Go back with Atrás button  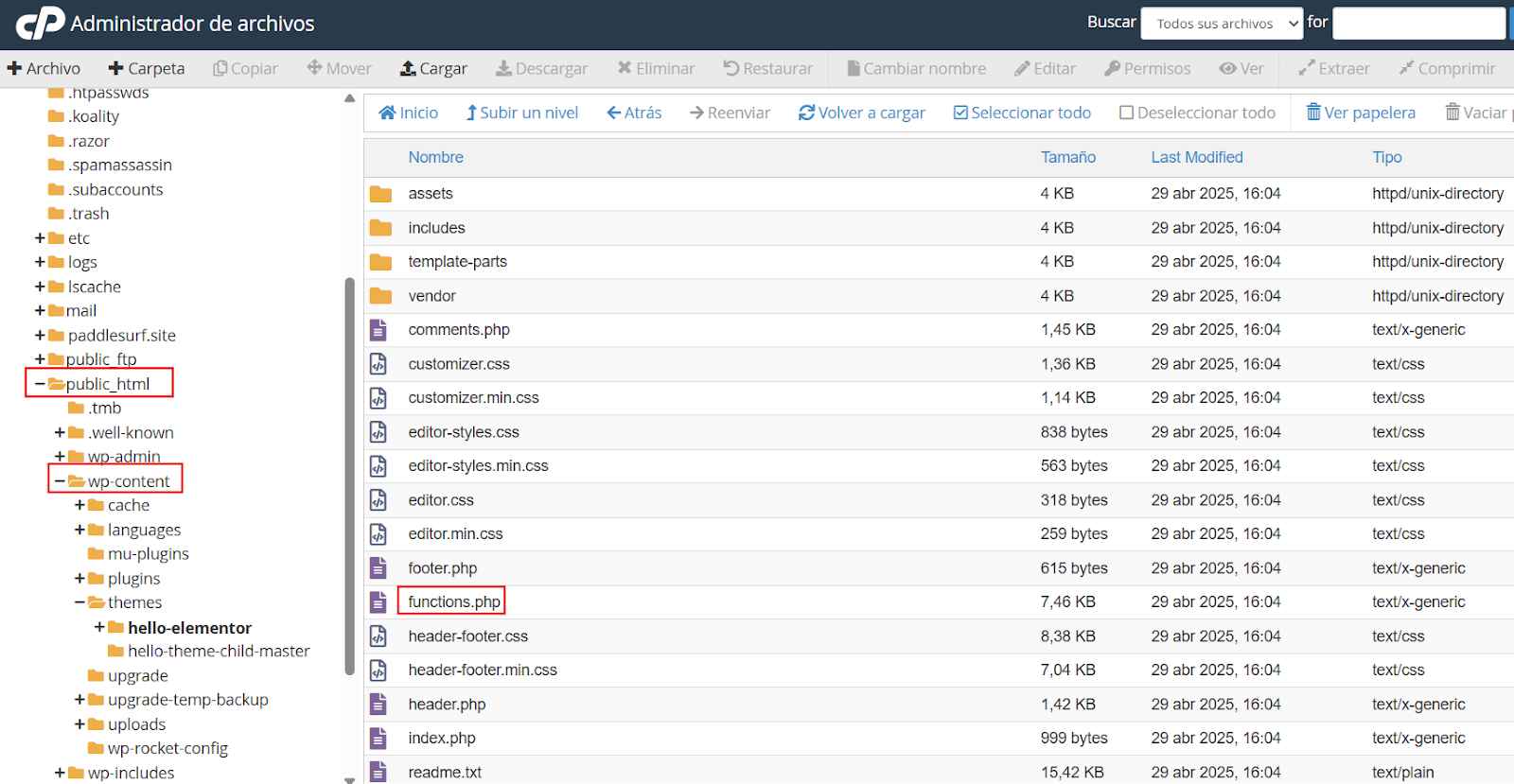point(634,113)
